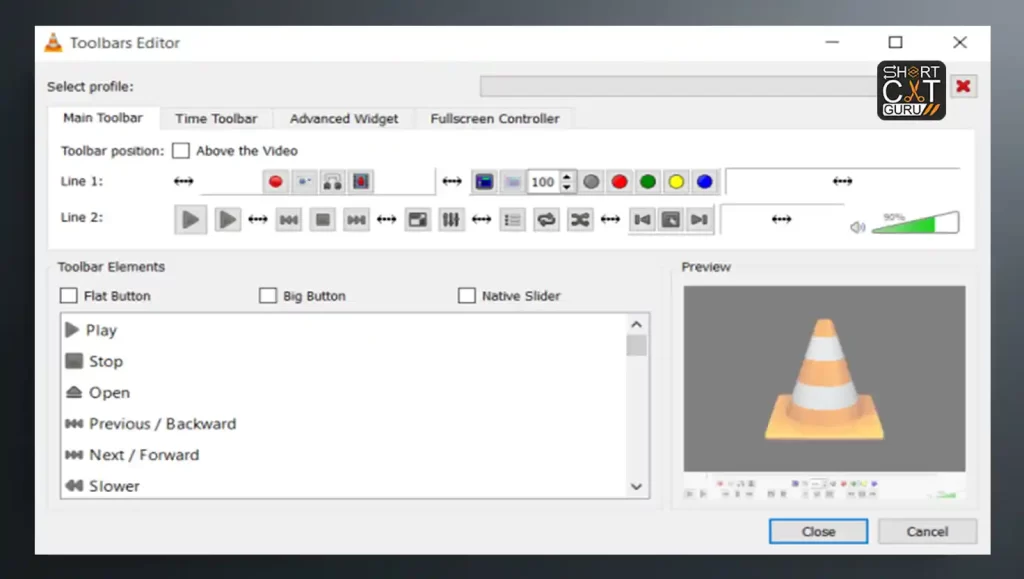Click the down arrow of the elements list scrollbar
The height and width of the screenshot is (579, 1024).
[637, 487]
